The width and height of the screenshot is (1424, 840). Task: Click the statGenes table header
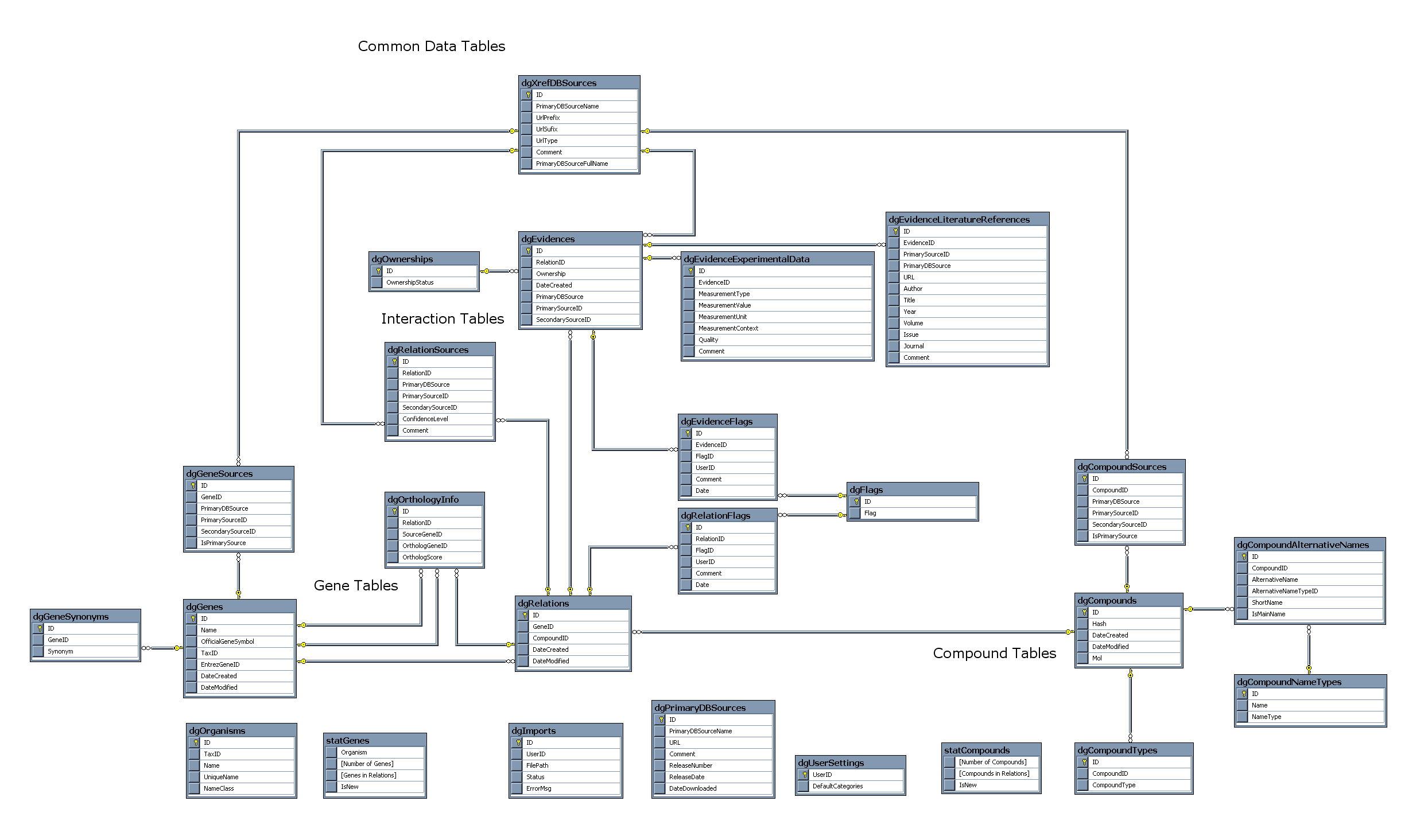pos(375,740)
